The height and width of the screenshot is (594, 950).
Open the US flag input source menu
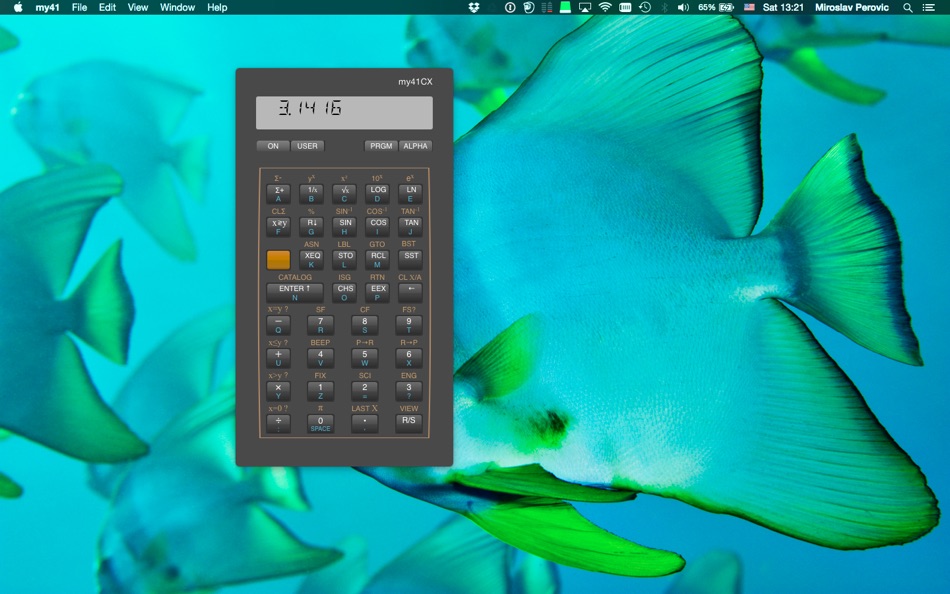point(749,7)
